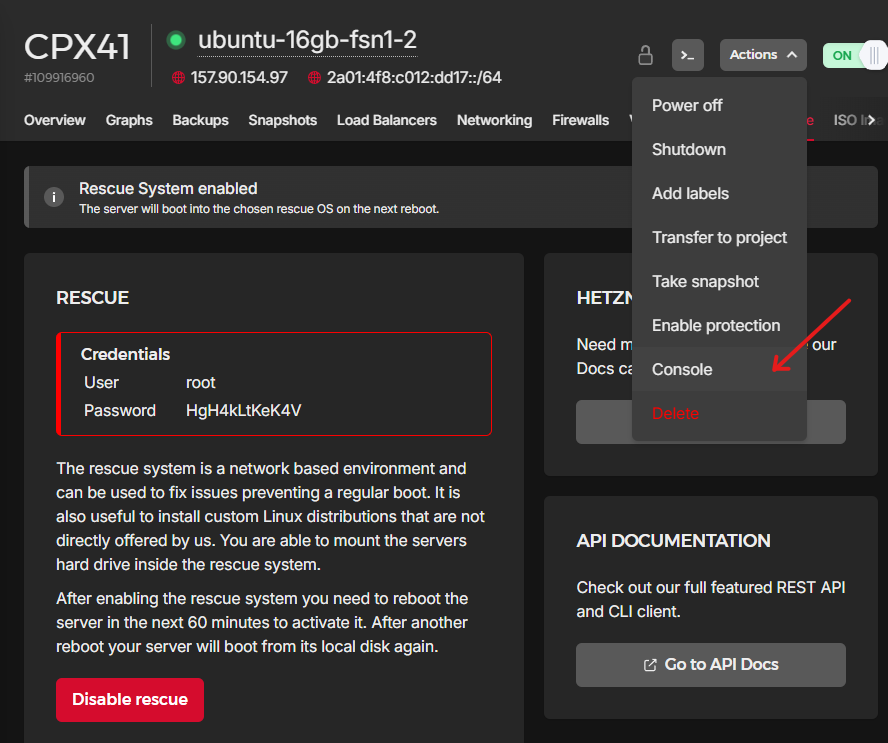Switch to the Graphs tab
Viewport: 888px width, 743px height.
[129, 120]
